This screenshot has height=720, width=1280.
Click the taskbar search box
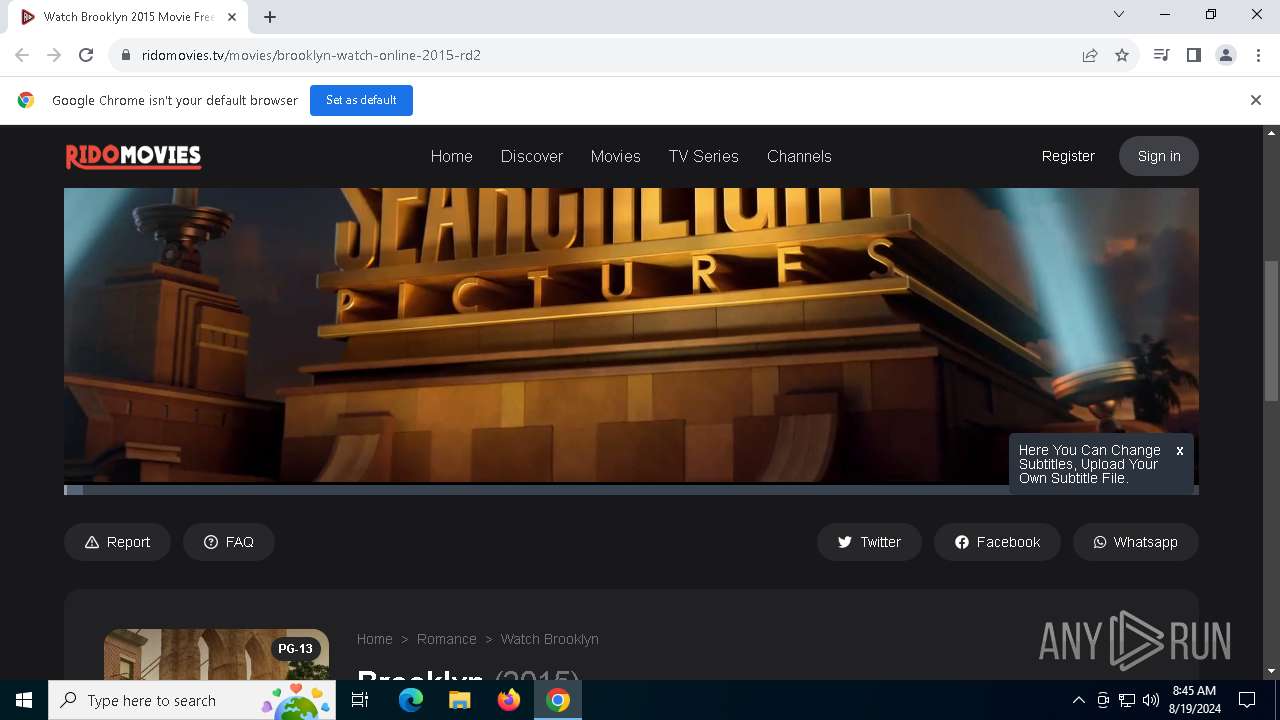pyautogui.click(x=191, y=700)
